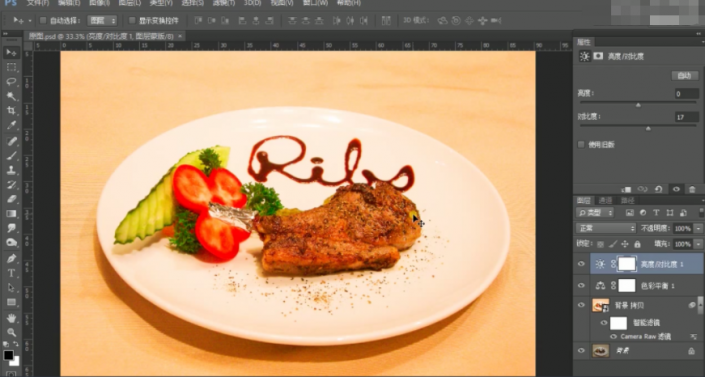Enable the use legacy checkbox

point(581,144)
